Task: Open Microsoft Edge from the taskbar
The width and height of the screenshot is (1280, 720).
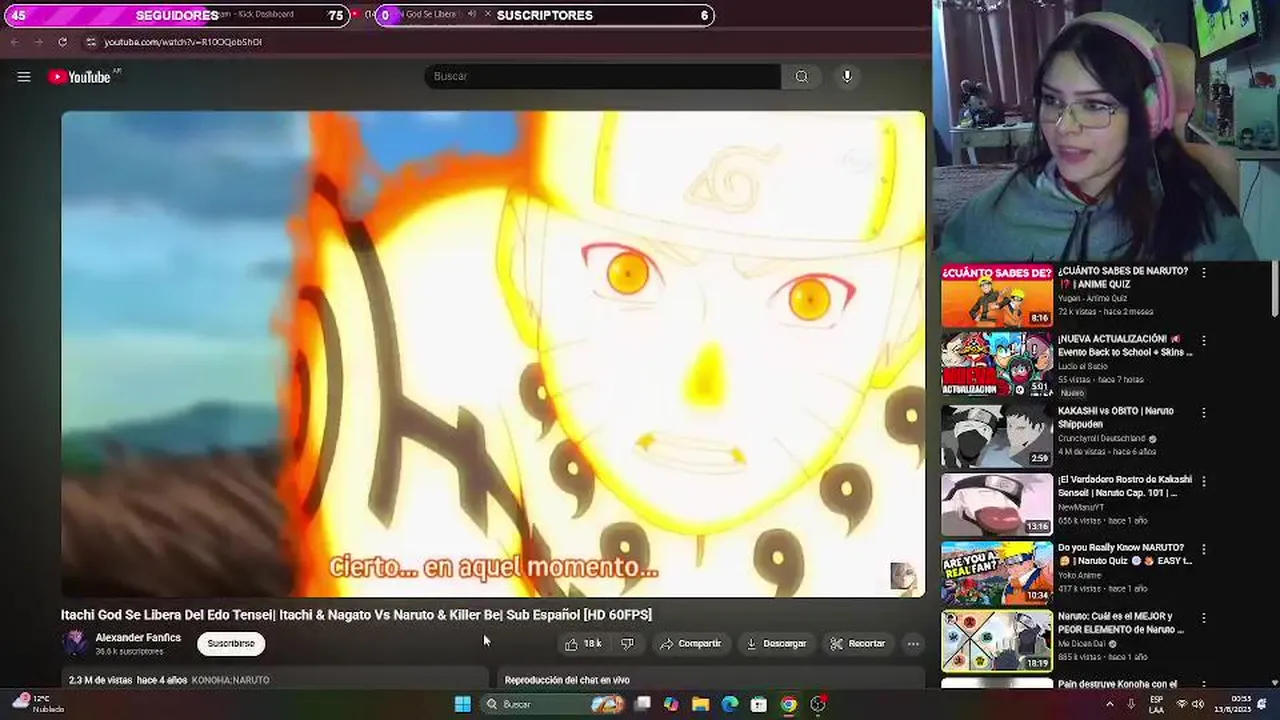Action: (x=730, y=704)
